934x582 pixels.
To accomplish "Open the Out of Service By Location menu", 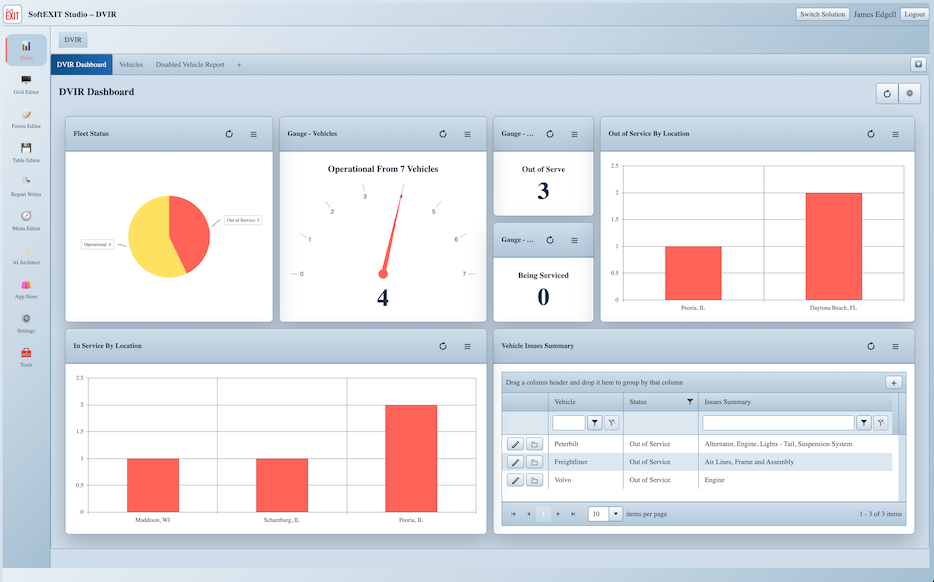I will pyautogui.click(x=895, y=134).
